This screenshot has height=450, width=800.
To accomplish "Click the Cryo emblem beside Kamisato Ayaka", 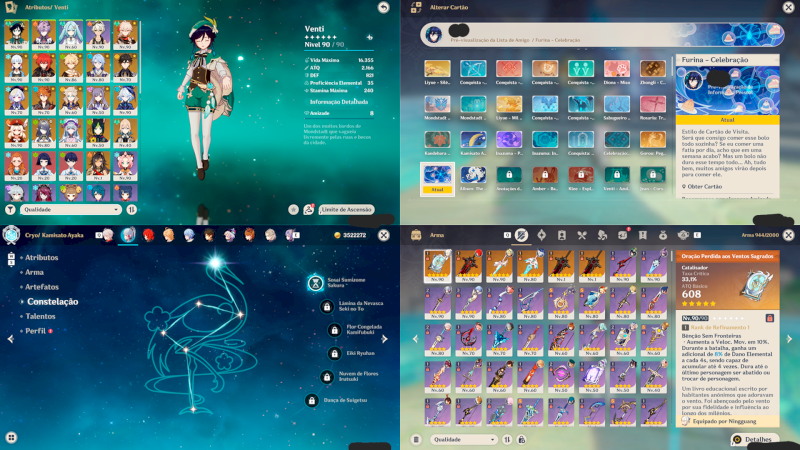I will [x=11, y=235].
